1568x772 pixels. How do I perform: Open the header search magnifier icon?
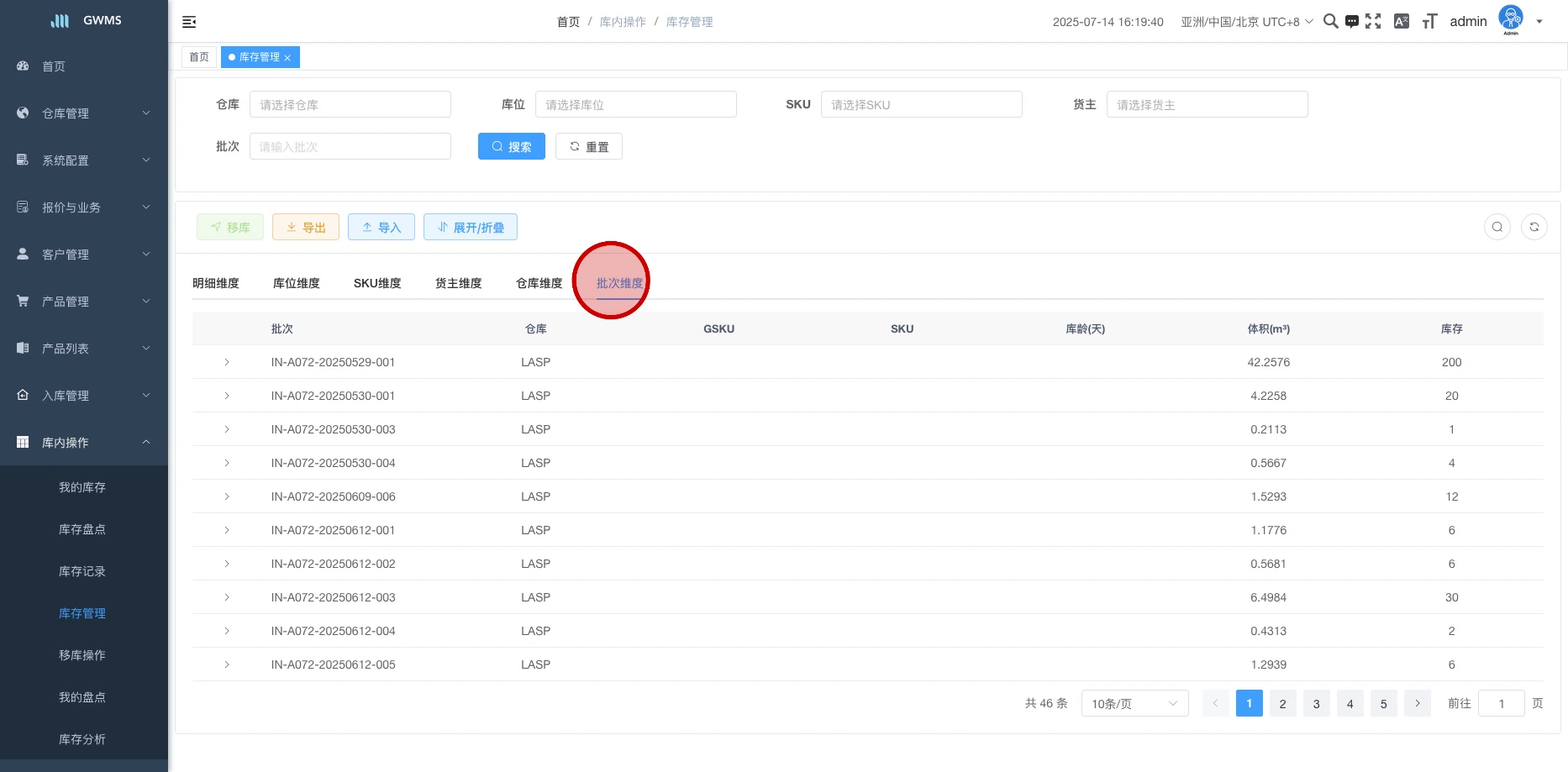tap(1330, 22)
